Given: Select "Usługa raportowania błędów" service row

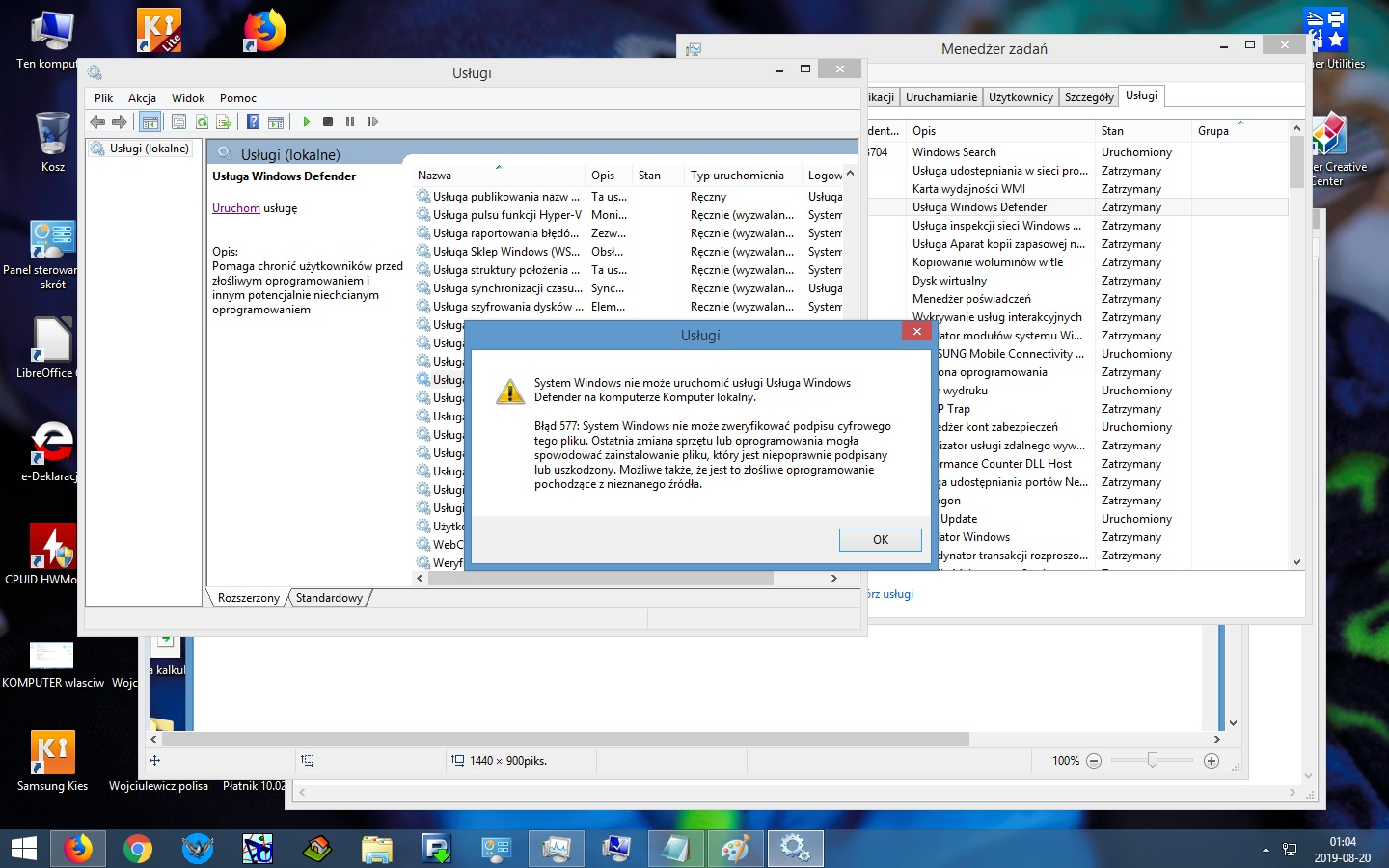Looking at the screenshot, I should click(x=630, y=233).
